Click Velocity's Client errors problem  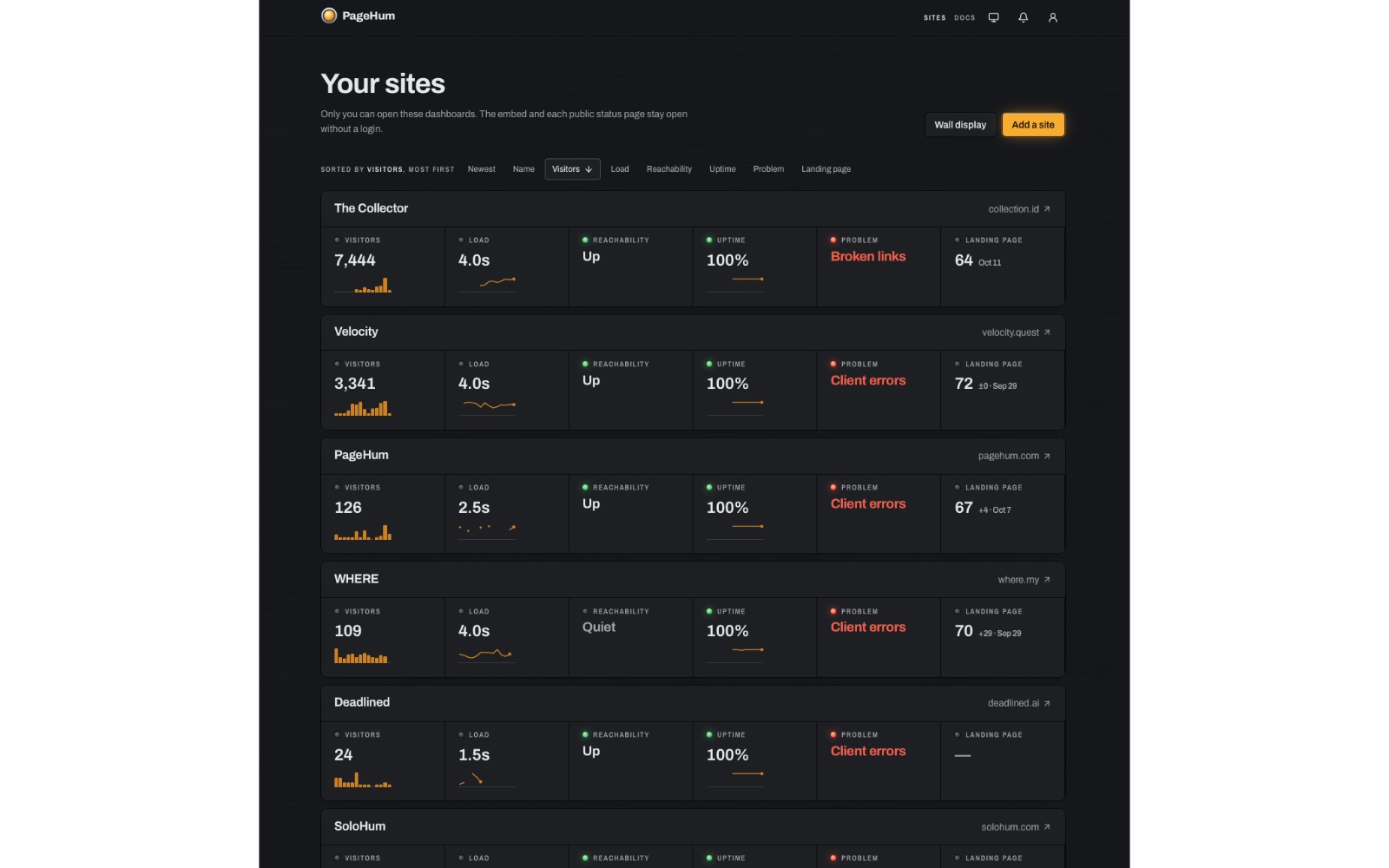(868, 380)
